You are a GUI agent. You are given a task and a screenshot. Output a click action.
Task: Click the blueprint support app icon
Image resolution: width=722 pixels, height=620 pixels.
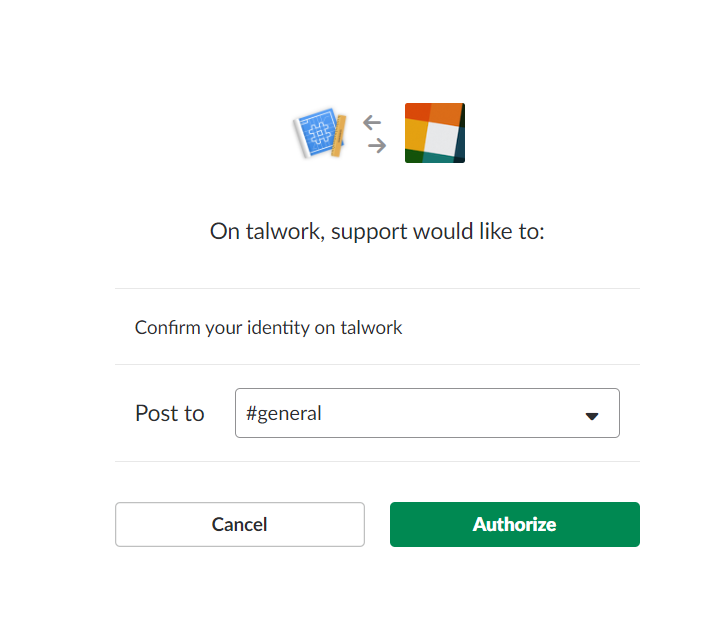pos(320,133)
